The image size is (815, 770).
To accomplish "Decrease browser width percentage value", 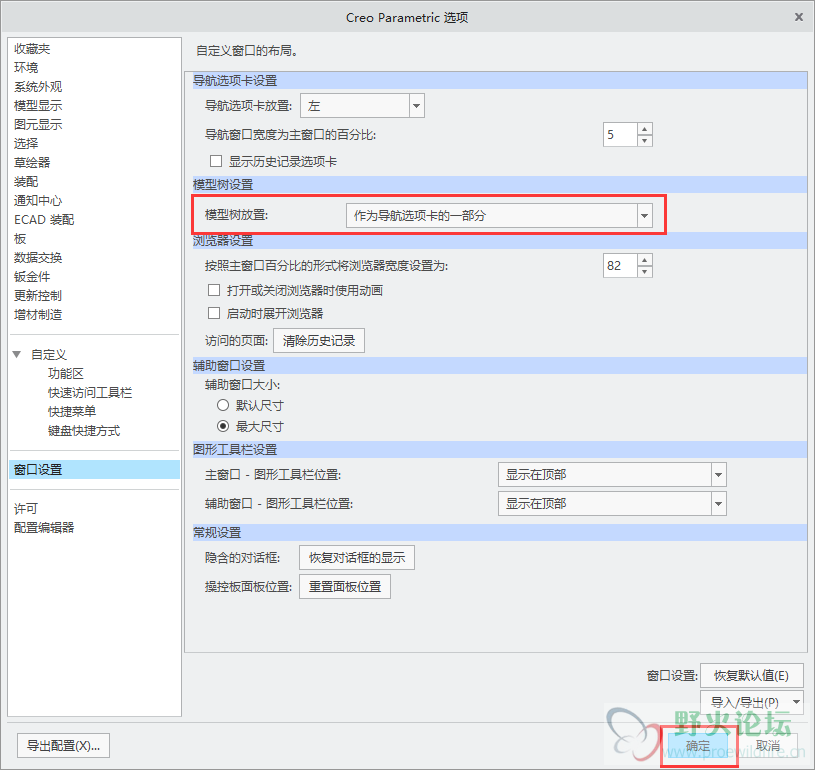I will pyautogui.click(x=645, y=272).
